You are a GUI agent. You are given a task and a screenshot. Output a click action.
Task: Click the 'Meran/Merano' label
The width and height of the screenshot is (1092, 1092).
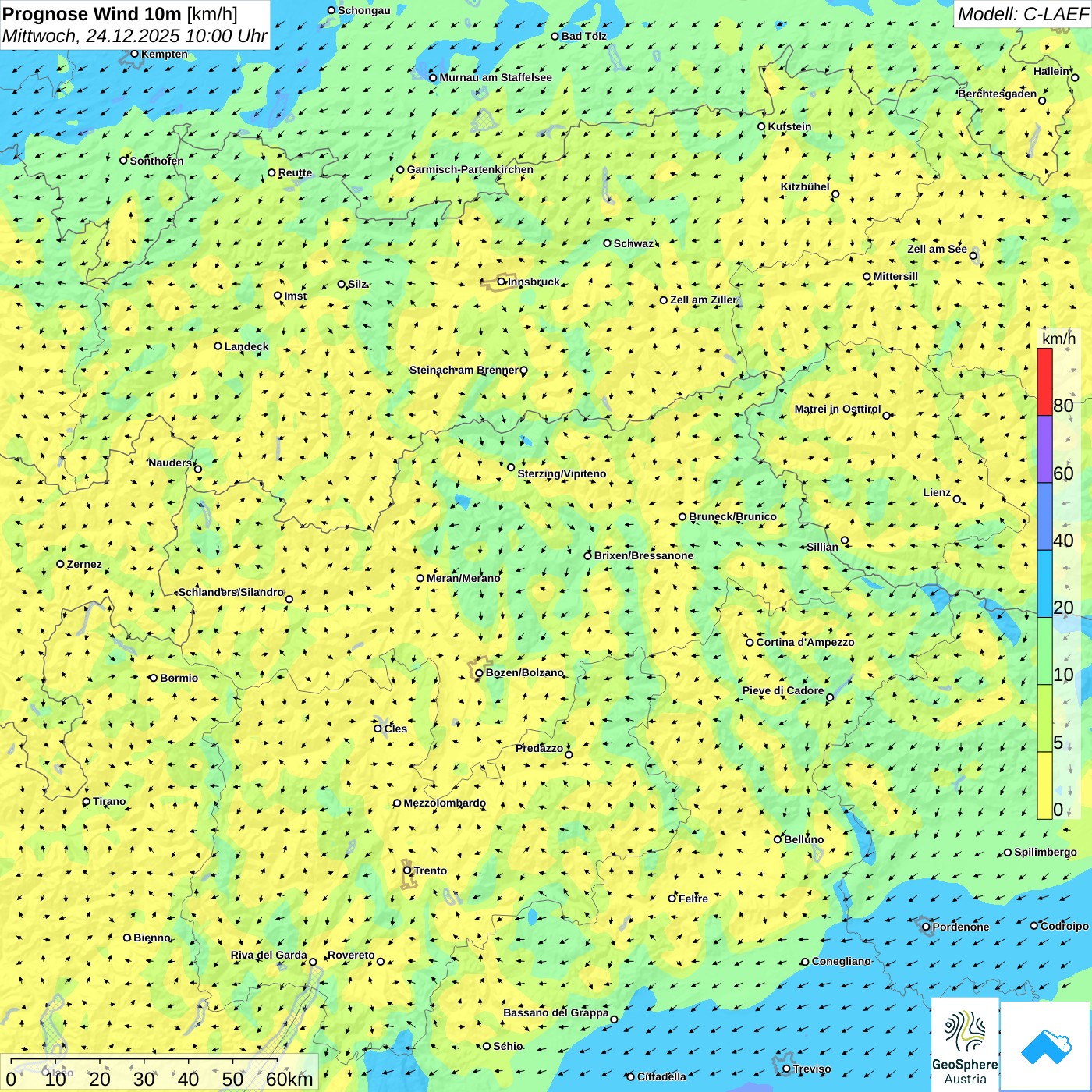pyautogui.click(x=463, y=578)
